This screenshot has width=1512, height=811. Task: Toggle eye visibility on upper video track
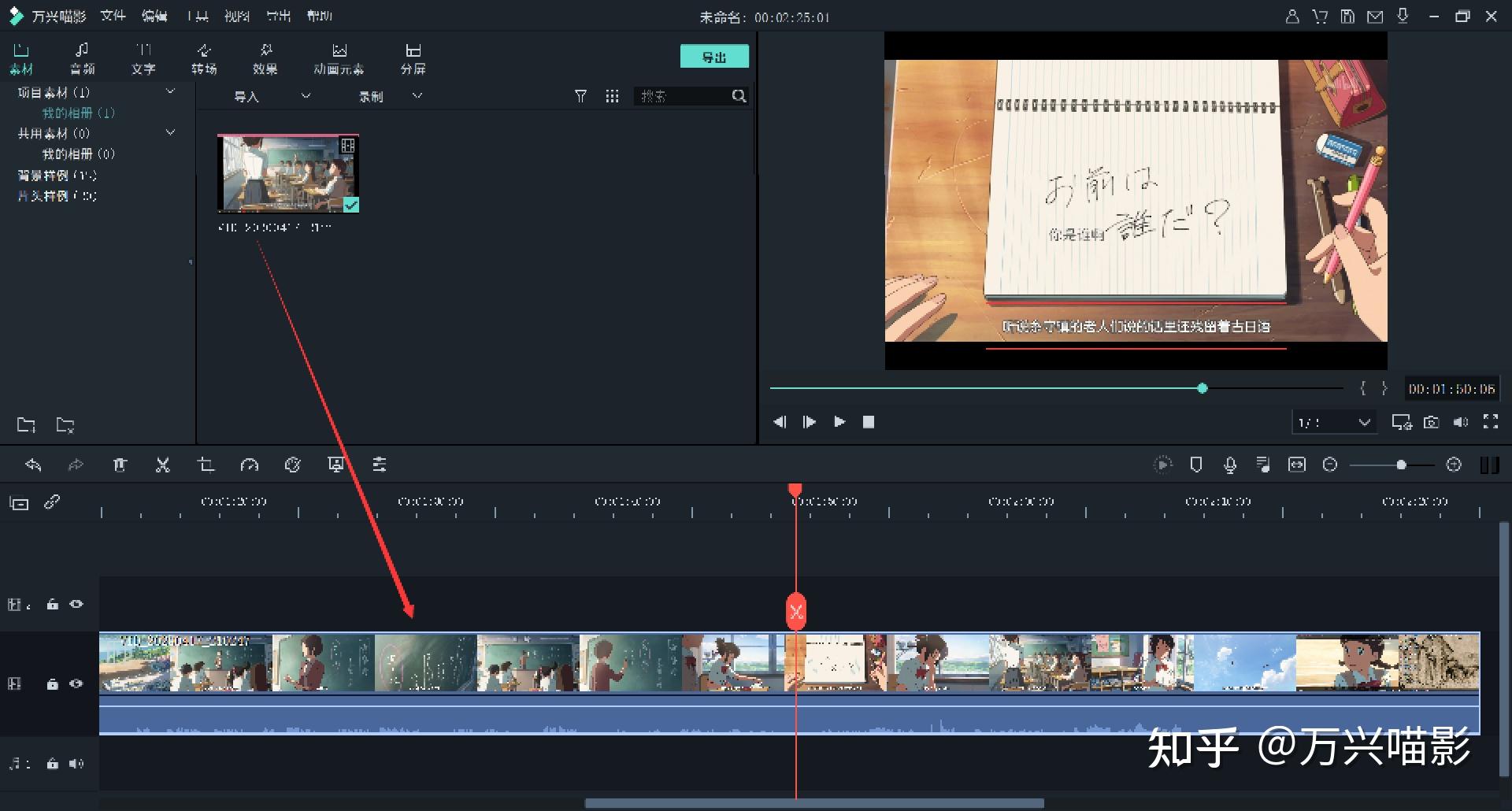point(76,604)
